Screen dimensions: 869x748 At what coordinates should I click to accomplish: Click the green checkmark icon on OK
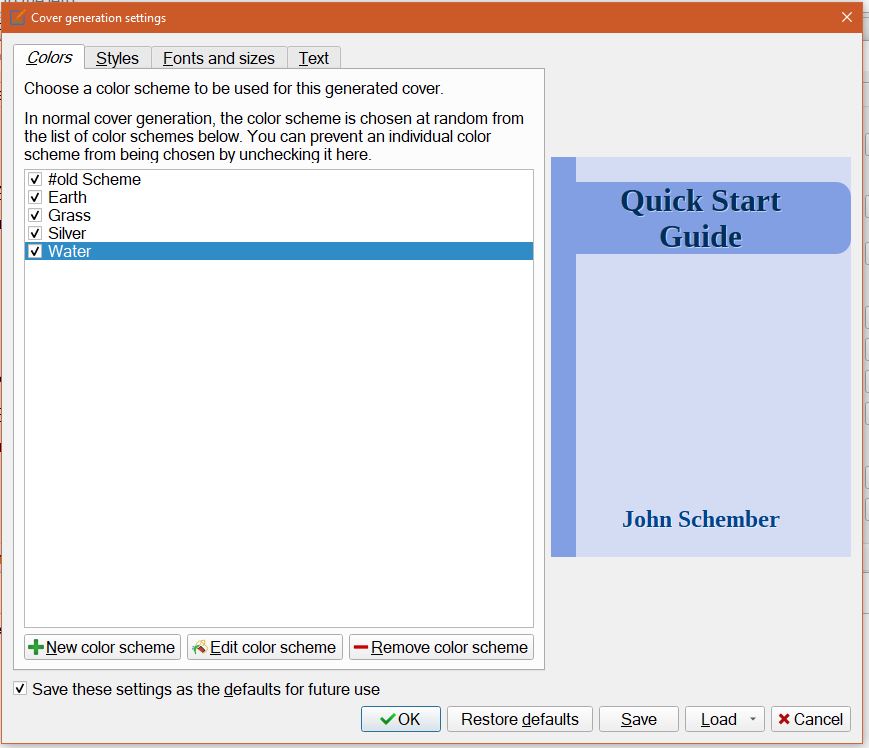point(388,719)
